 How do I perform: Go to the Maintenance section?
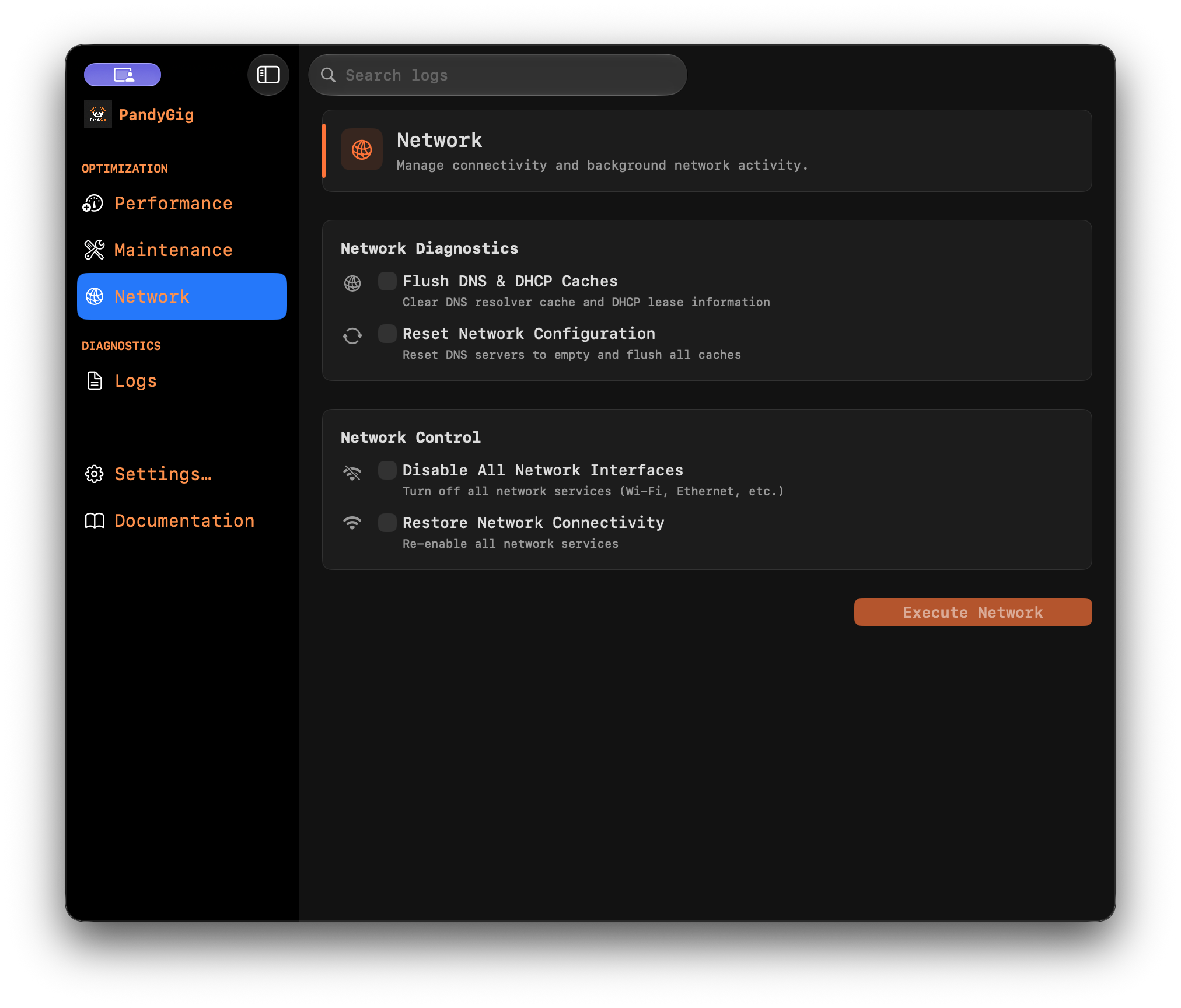coord(182,250)
